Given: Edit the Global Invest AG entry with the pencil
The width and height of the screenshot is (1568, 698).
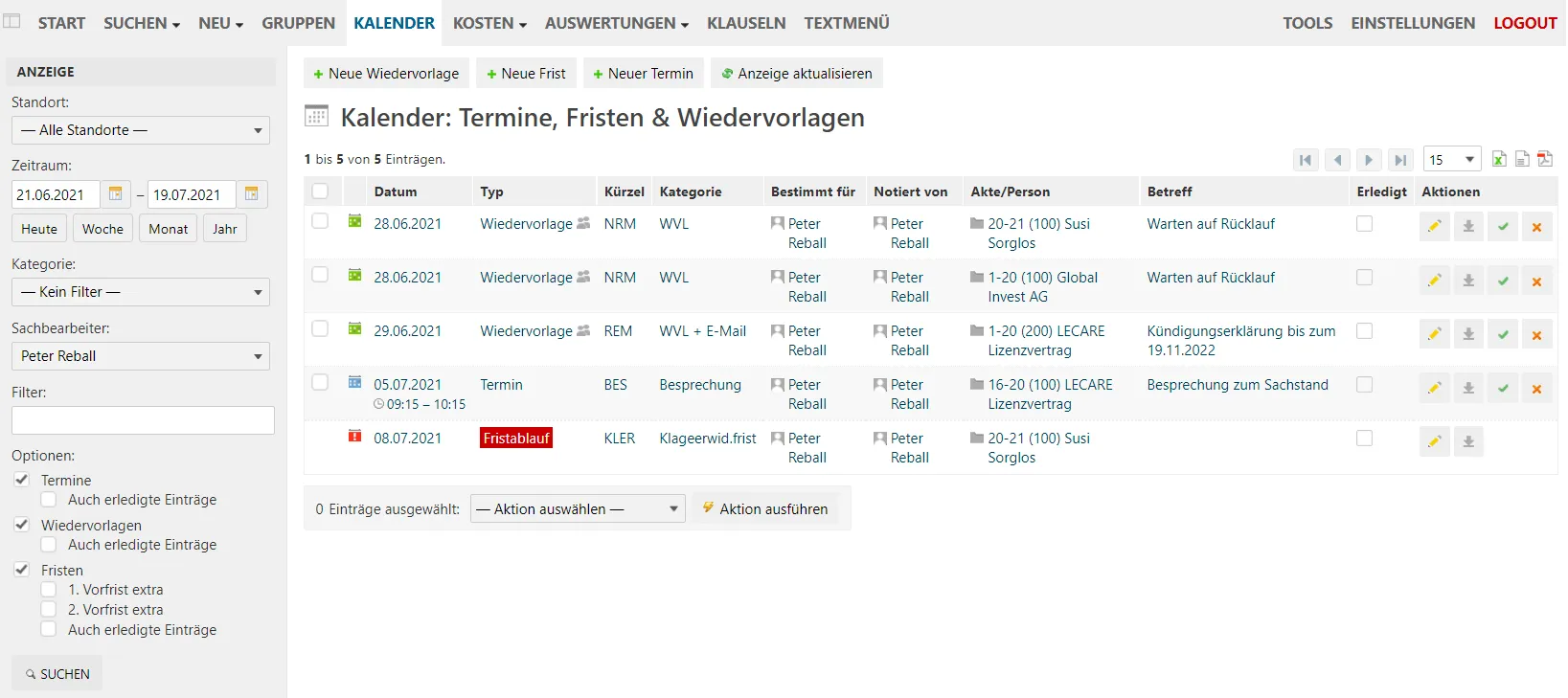Looking at the screenshot, I should [x=1434, y=281].
